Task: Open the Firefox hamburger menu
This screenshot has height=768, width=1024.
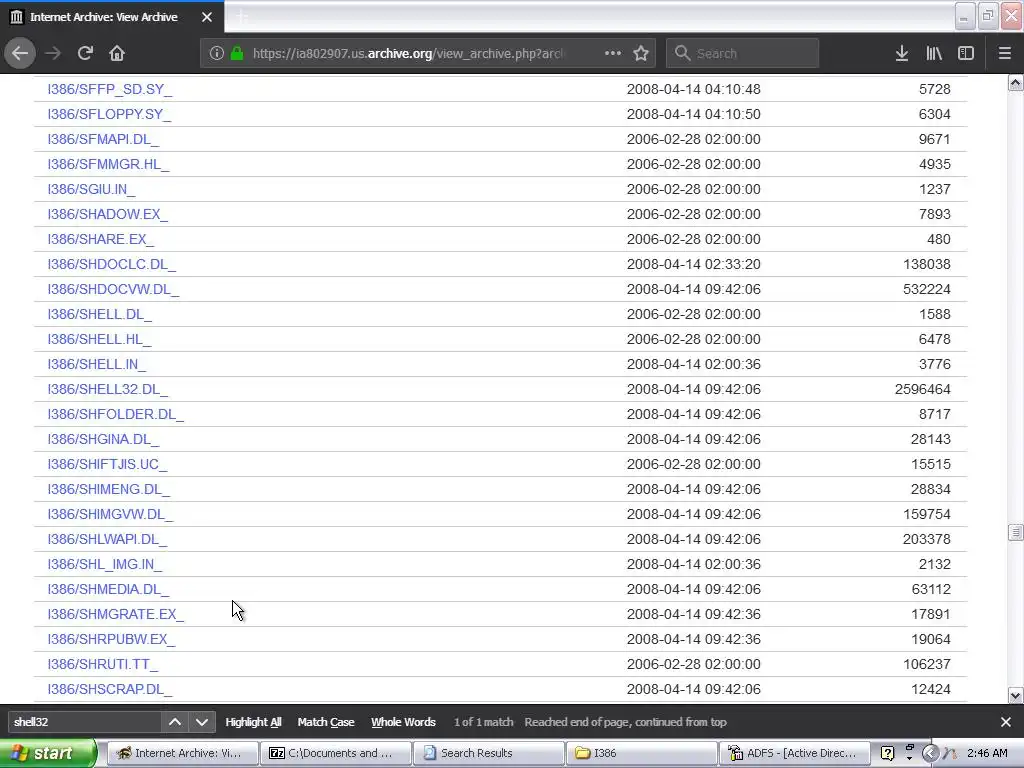Action: (x=1005, y=53)
